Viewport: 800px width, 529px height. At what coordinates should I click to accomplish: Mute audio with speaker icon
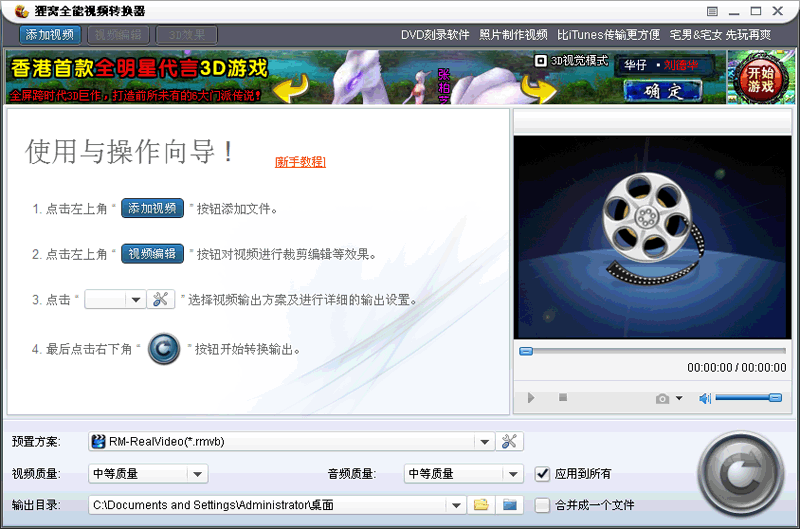click(705, 398)
